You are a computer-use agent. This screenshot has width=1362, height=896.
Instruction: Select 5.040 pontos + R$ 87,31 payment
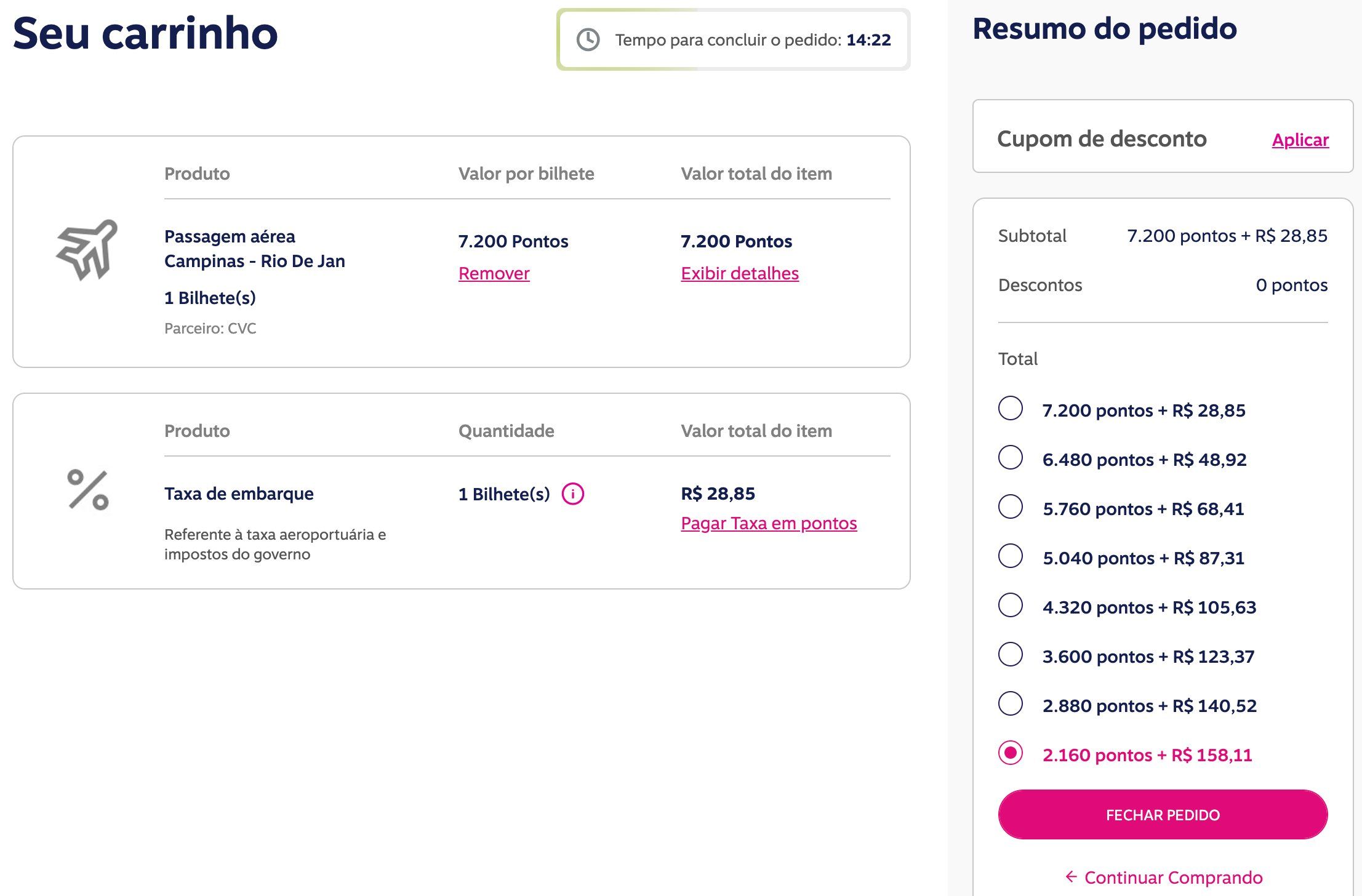pyautogui.click(x=1011, y=556)
